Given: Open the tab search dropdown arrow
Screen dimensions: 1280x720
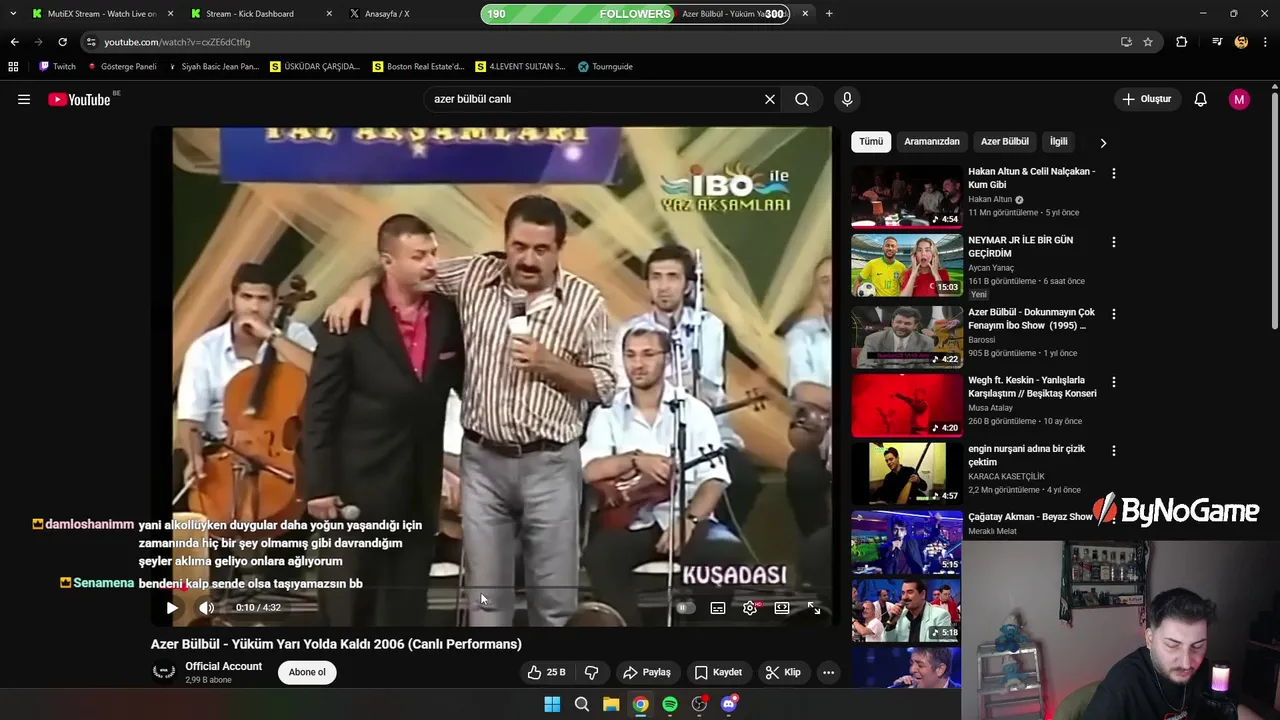Looking at the screenshot, I should coord(12,14).
